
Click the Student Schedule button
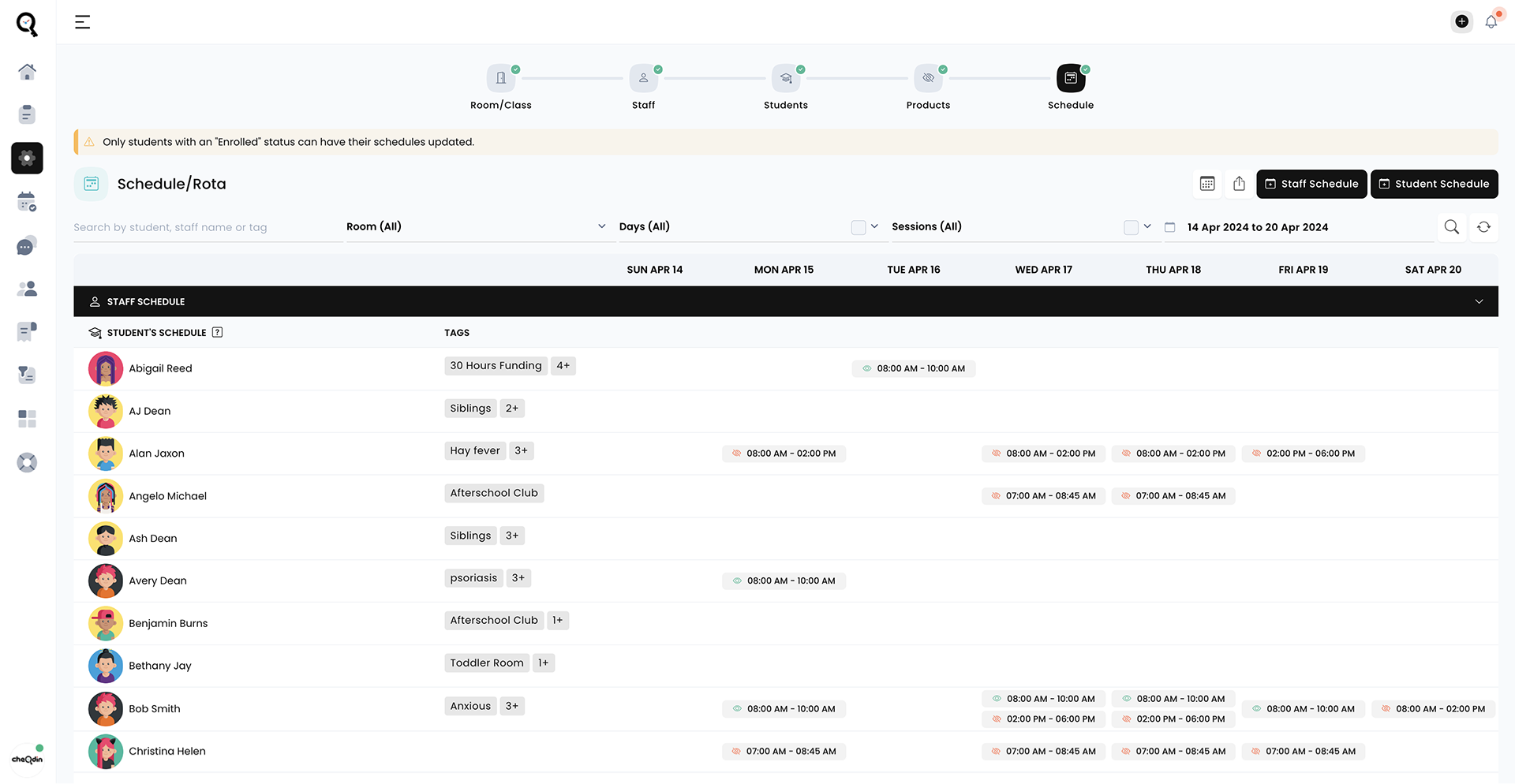click(1434, 184)
